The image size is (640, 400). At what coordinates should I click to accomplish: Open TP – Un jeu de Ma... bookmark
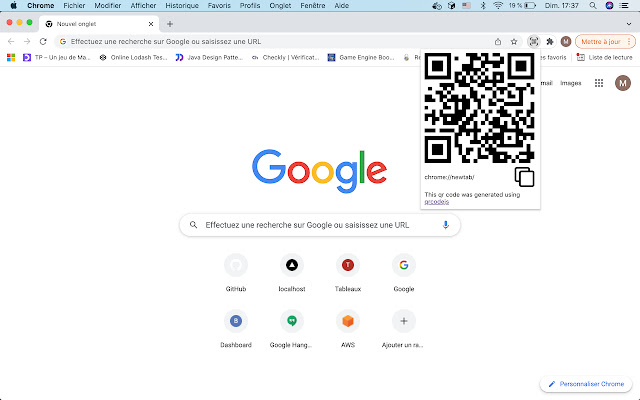(x=56, y=58)
